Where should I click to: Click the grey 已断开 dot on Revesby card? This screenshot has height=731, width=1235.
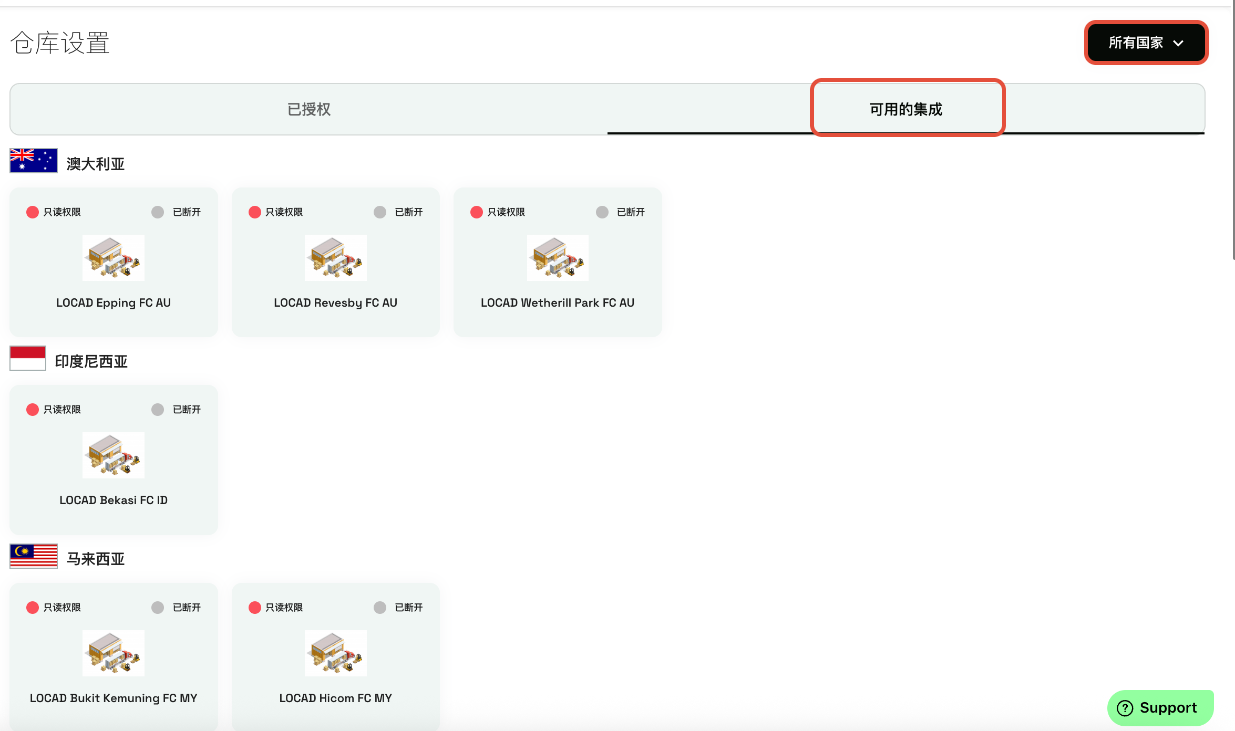(x=380, y=212)
